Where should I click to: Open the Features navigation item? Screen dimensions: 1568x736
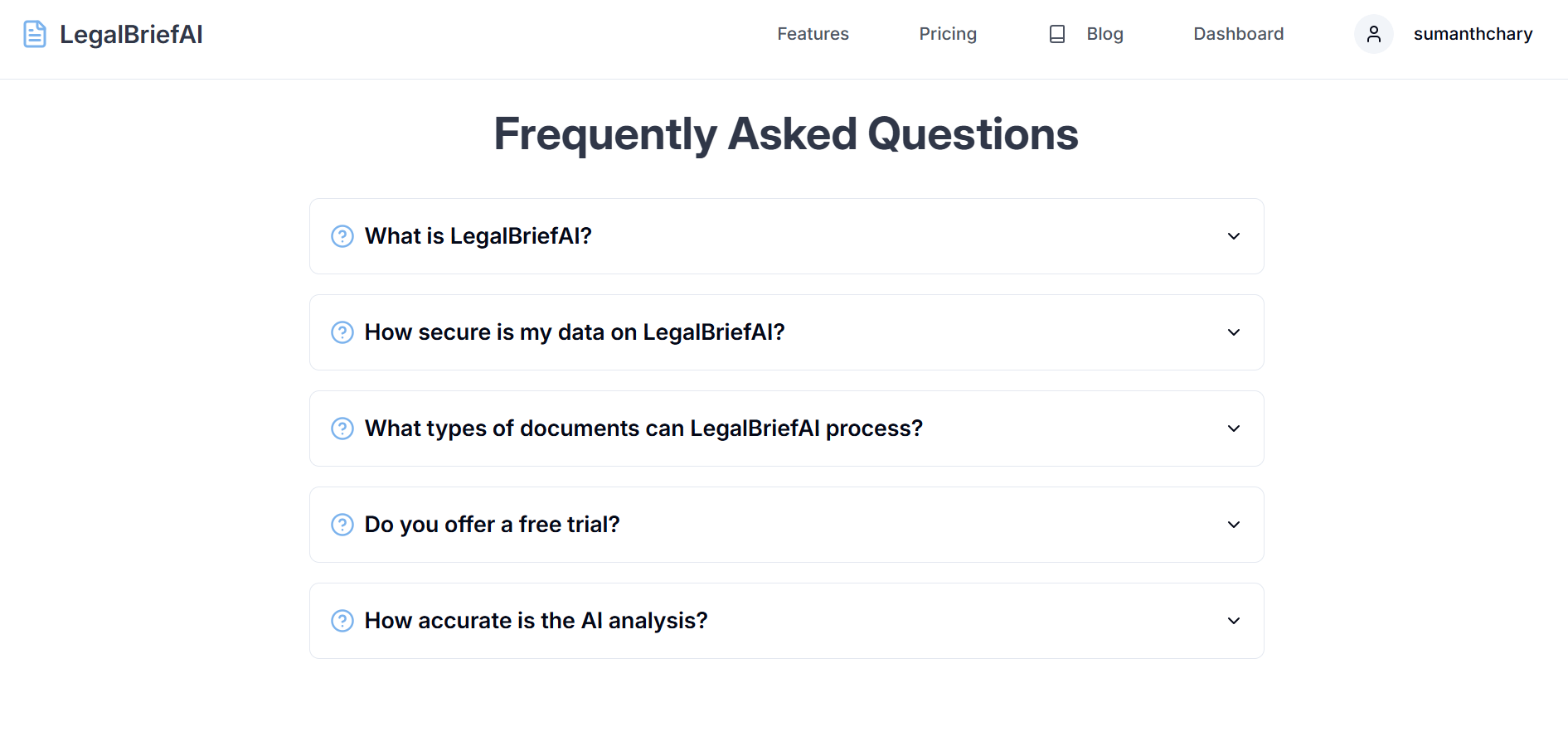813,34
